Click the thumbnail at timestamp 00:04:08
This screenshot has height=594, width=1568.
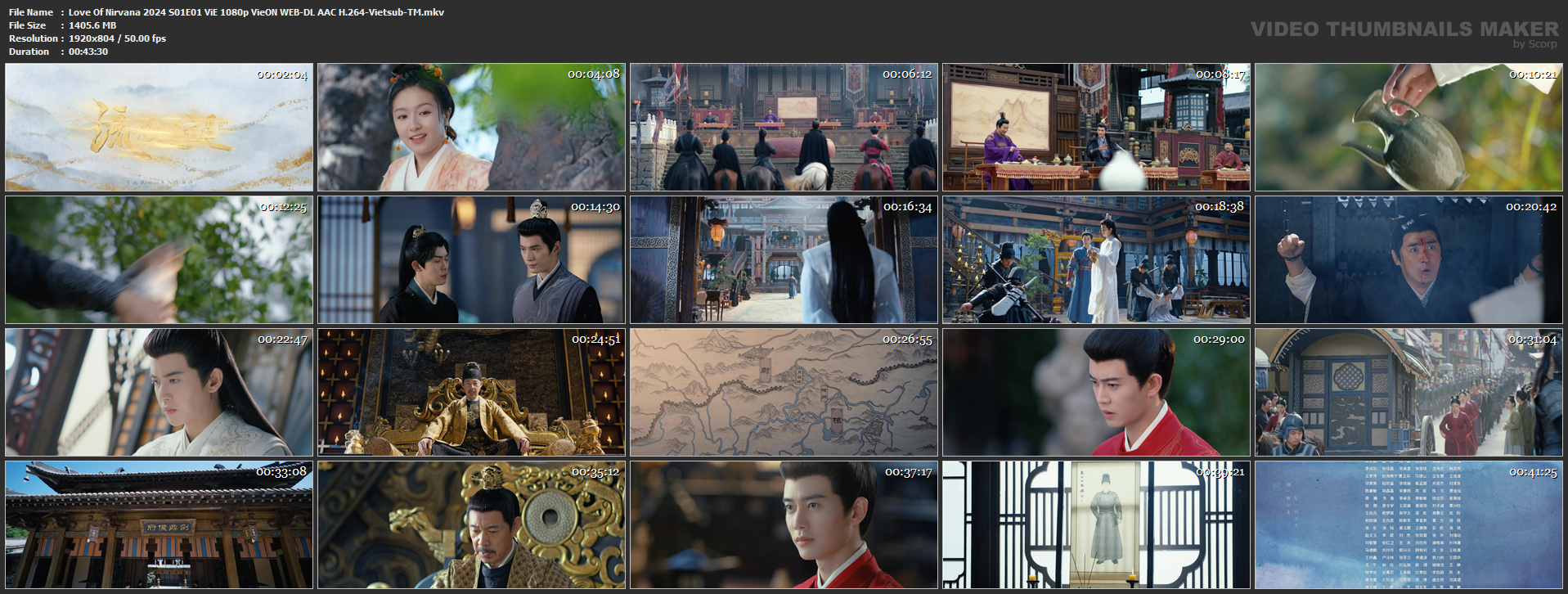[471, 128]
